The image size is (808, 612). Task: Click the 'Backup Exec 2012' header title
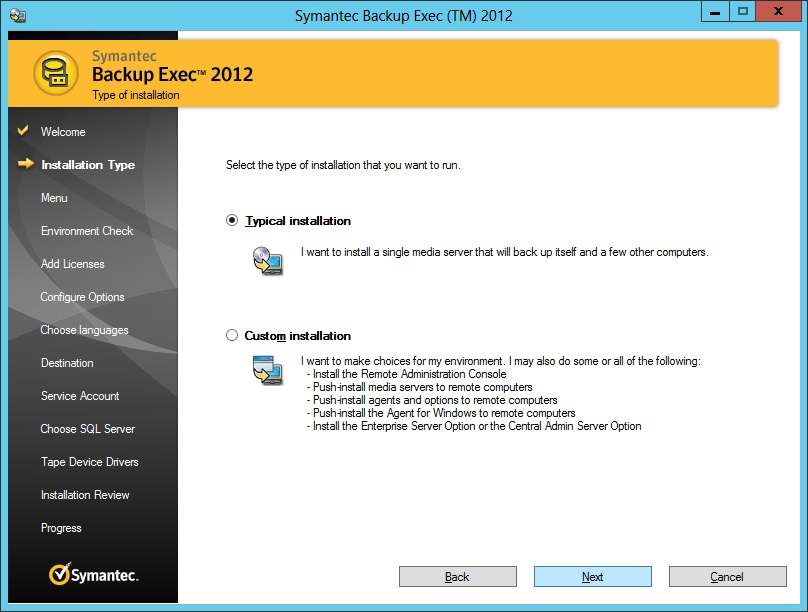[173, 75]
